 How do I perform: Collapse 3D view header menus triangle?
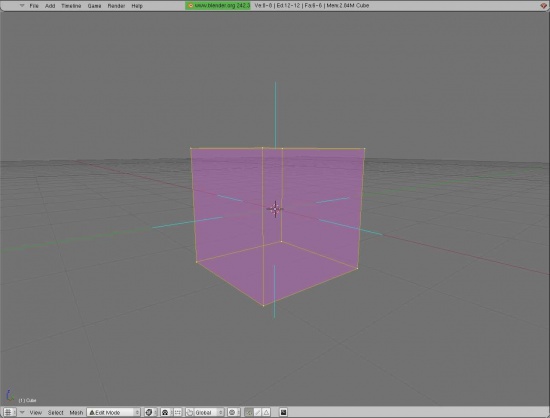coord(22,412)
